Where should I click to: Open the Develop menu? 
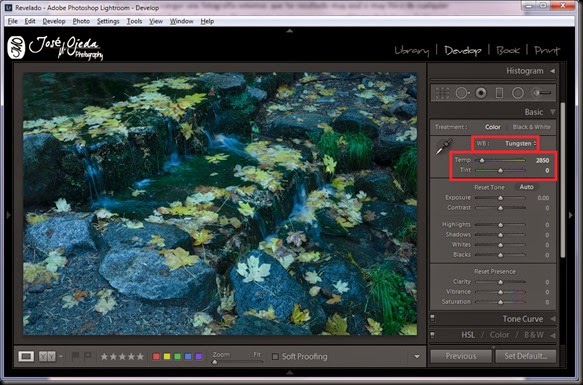(54, 21)
